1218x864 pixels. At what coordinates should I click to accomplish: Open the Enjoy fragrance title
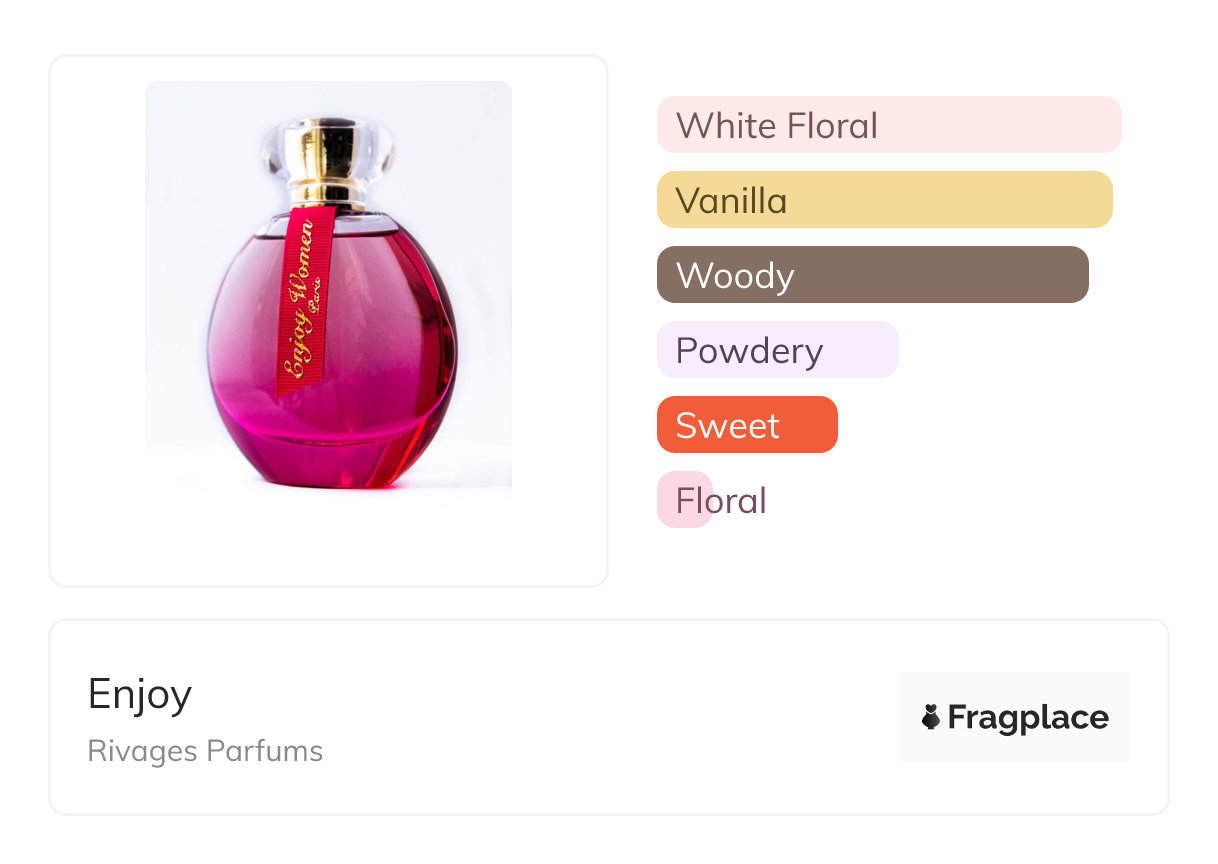139,694
